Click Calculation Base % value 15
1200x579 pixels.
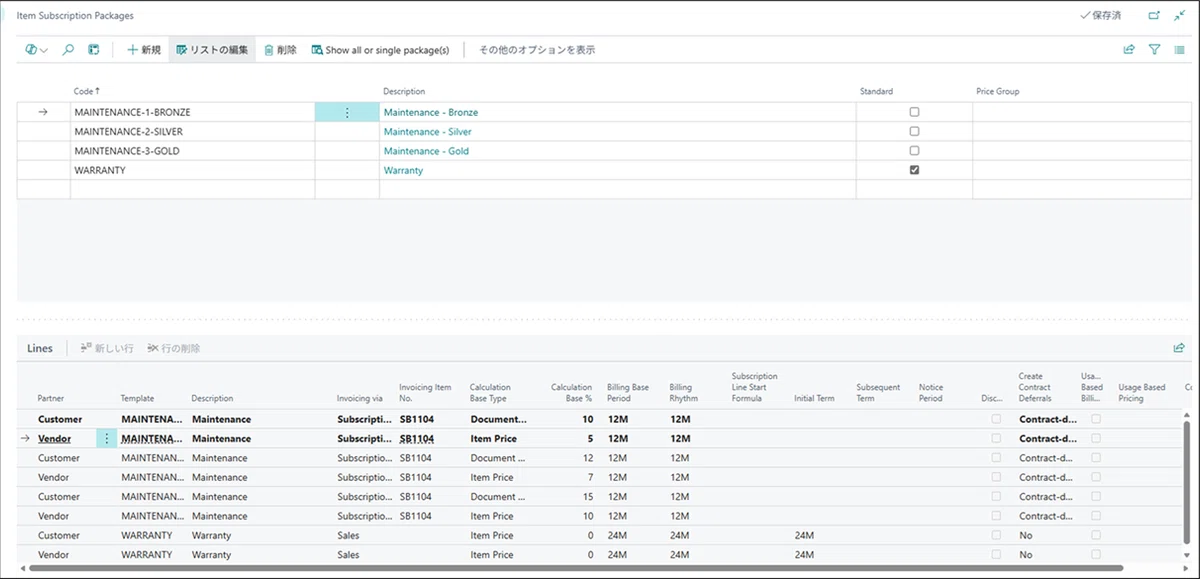[x=587, y=496]
